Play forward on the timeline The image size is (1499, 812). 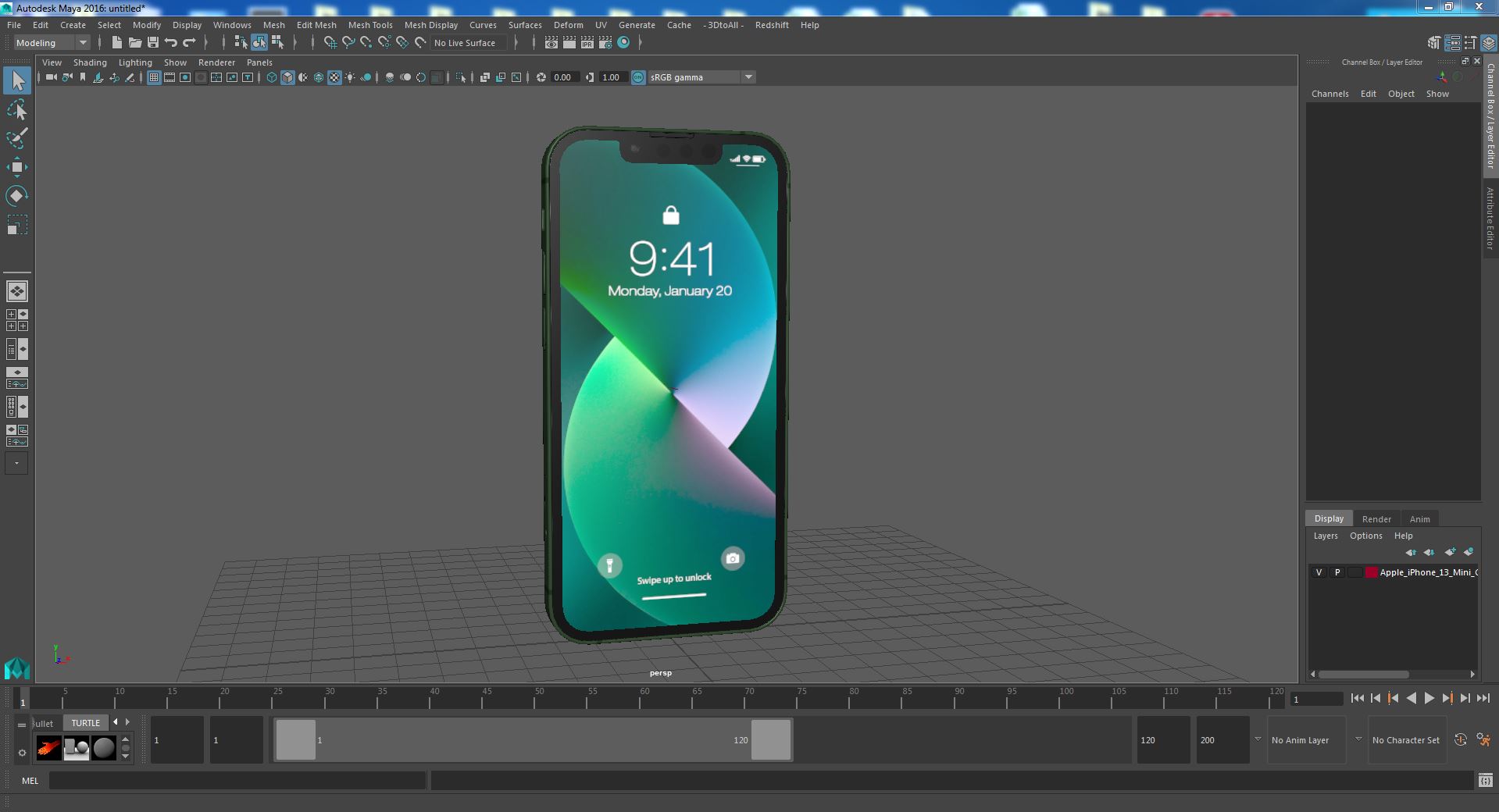pos(1429,699)
